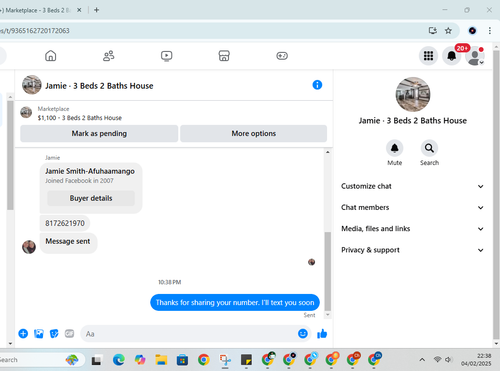Open the Marketplace storefront icon
Image resolution: width=500 pixels, height=371 pixels.
tap(224, 56)
